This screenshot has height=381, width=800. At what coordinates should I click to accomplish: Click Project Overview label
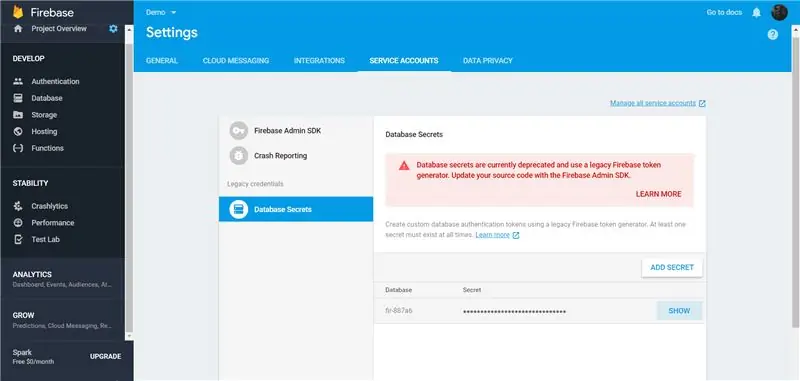59,29
